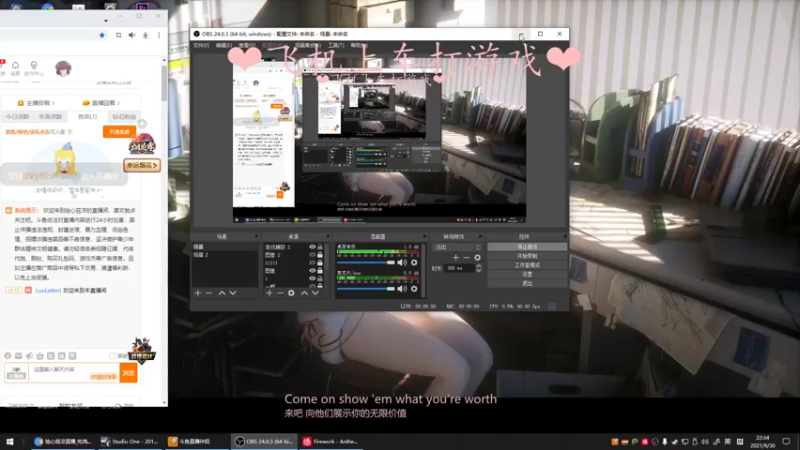This screenshot has width=800, height=450.
Task: Tick the checkbox beside chat toolbar icons
Action: point(112,356)
